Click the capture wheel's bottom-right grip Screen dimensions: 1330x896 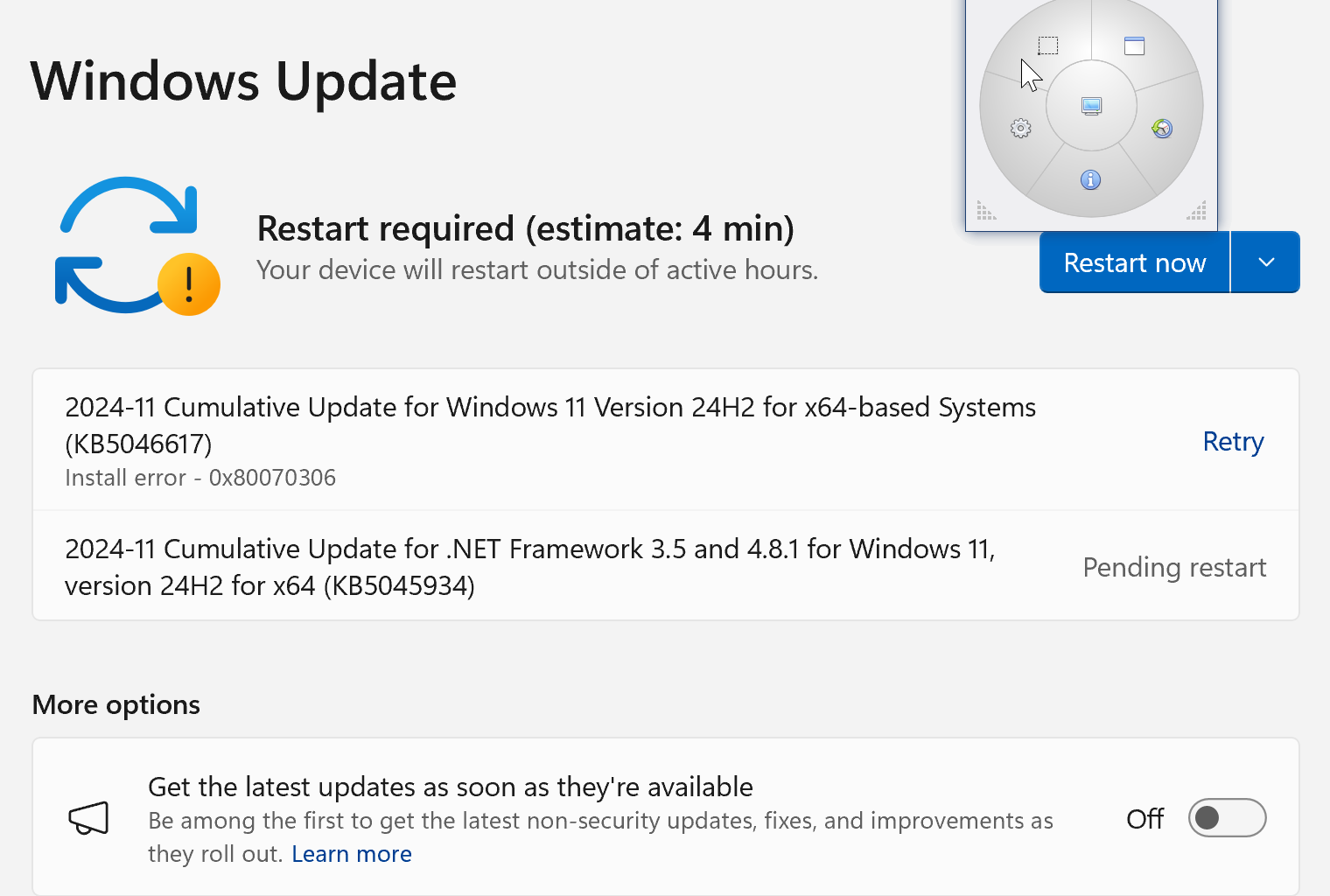(x=1197, y=211)
